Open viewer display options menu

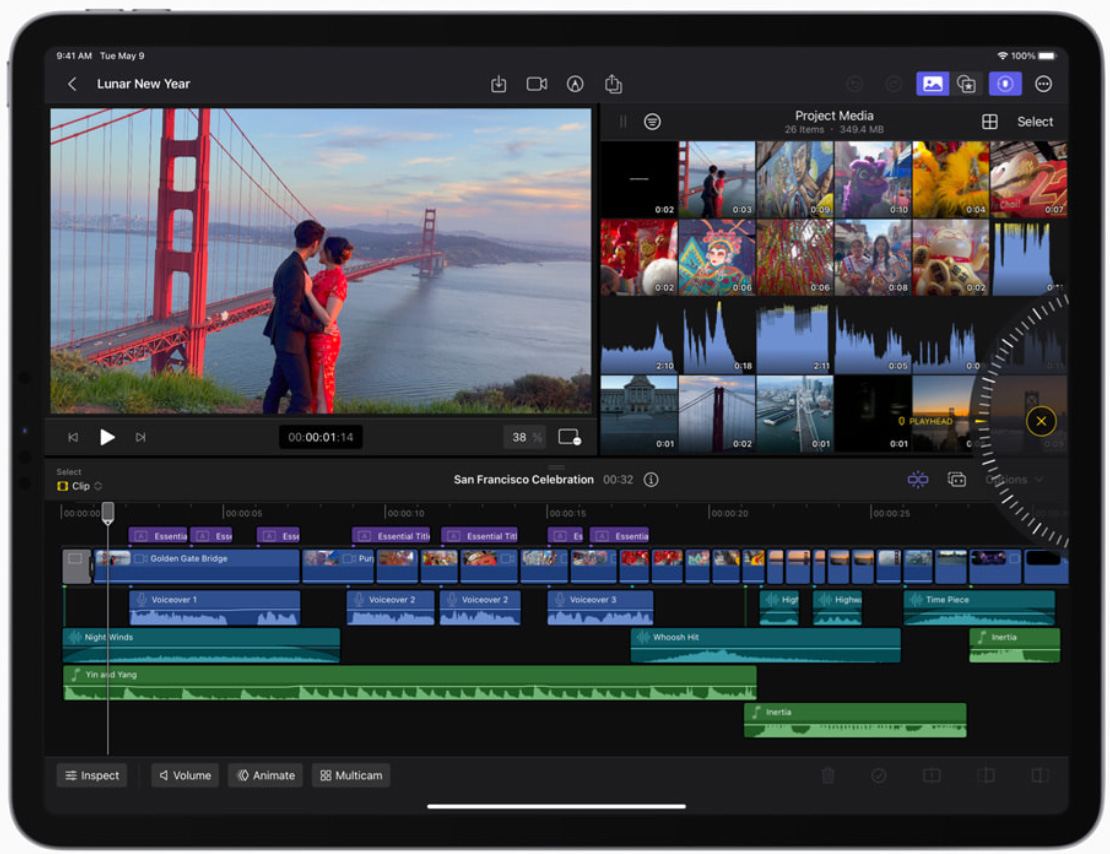tap(569, 437)
